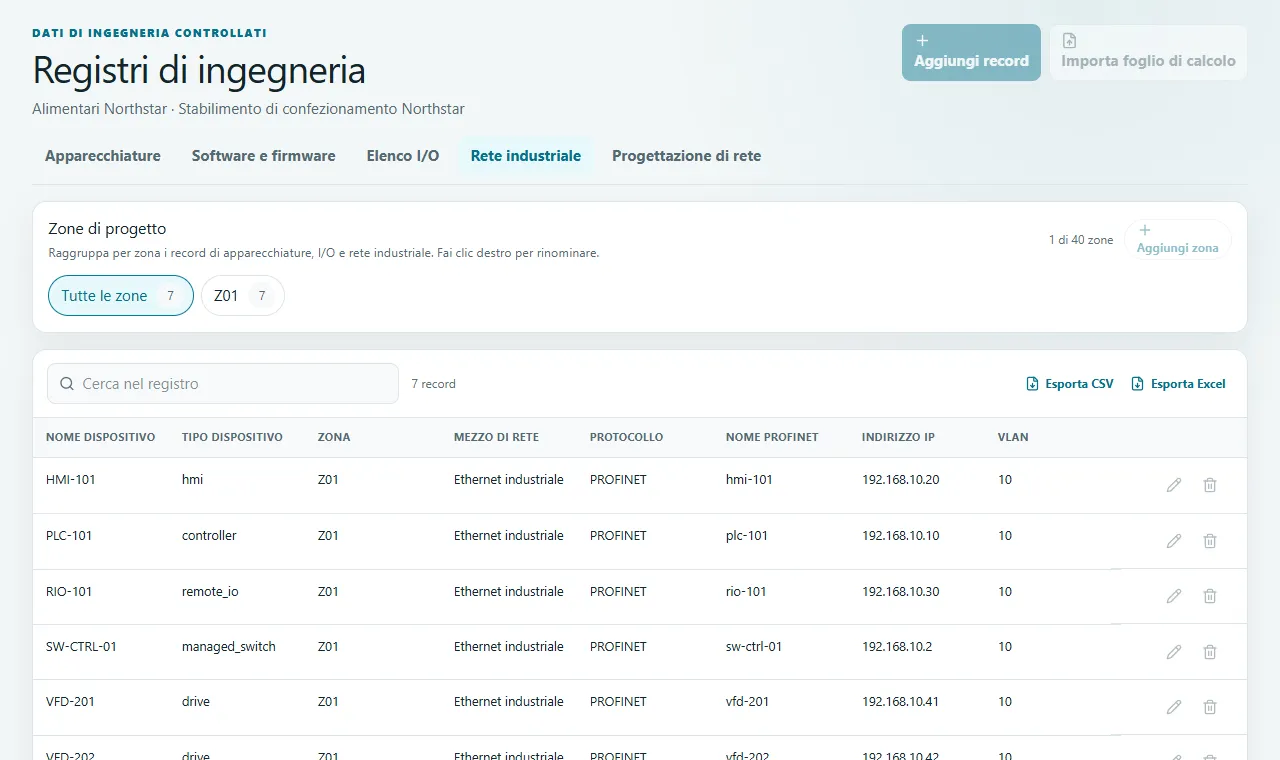The image size is (1280, 760).
Task: Delete the RIO-101 record using trash icon
Action: click(1210, 596)
